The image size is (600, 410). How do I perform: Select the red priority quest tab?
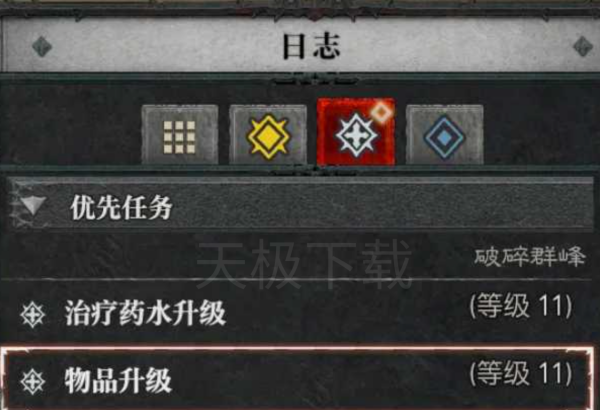pos(356,132)
